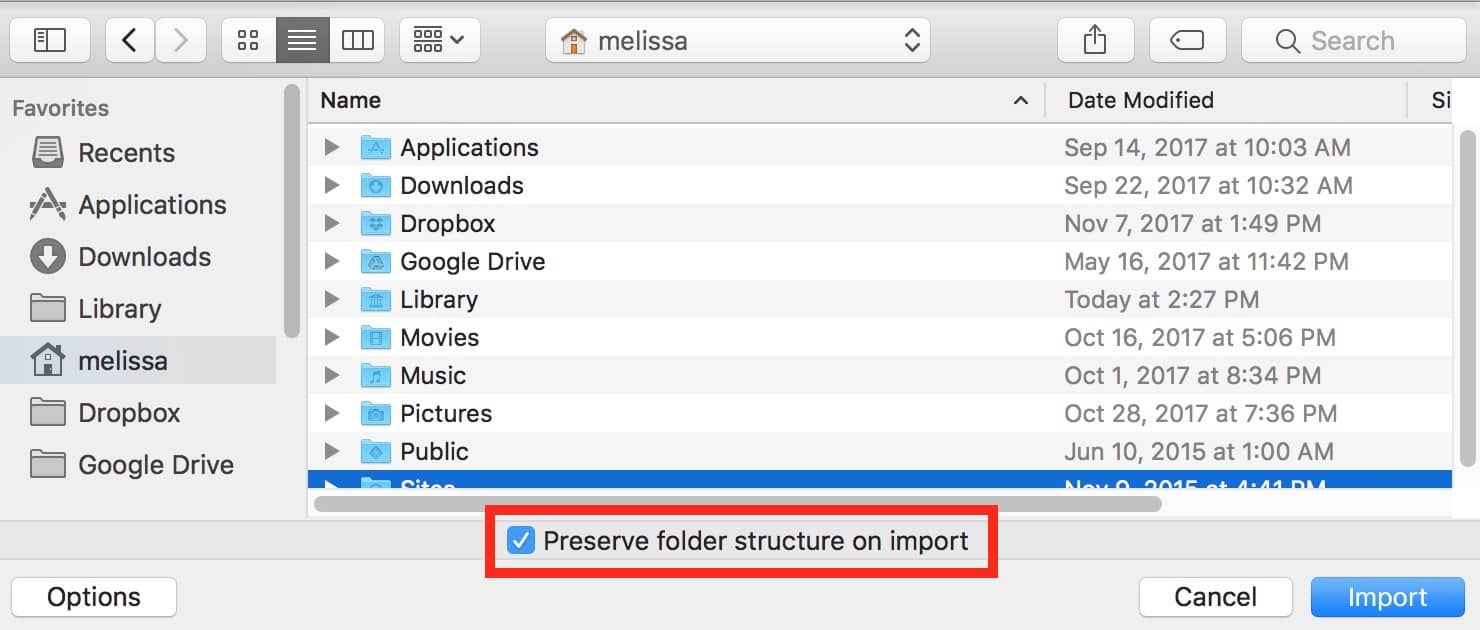Switch to icon grid view

pyautogui.click(x=248, y=40)
